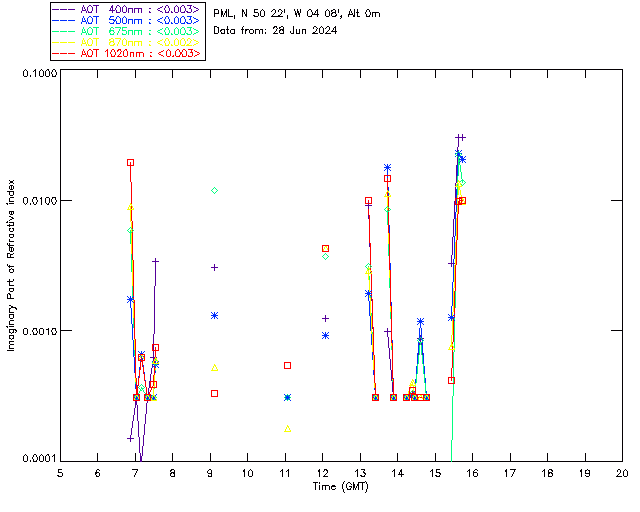Click the highest red square marker near hour 7
Screen dimensions: 640x512
pos(130,163)
